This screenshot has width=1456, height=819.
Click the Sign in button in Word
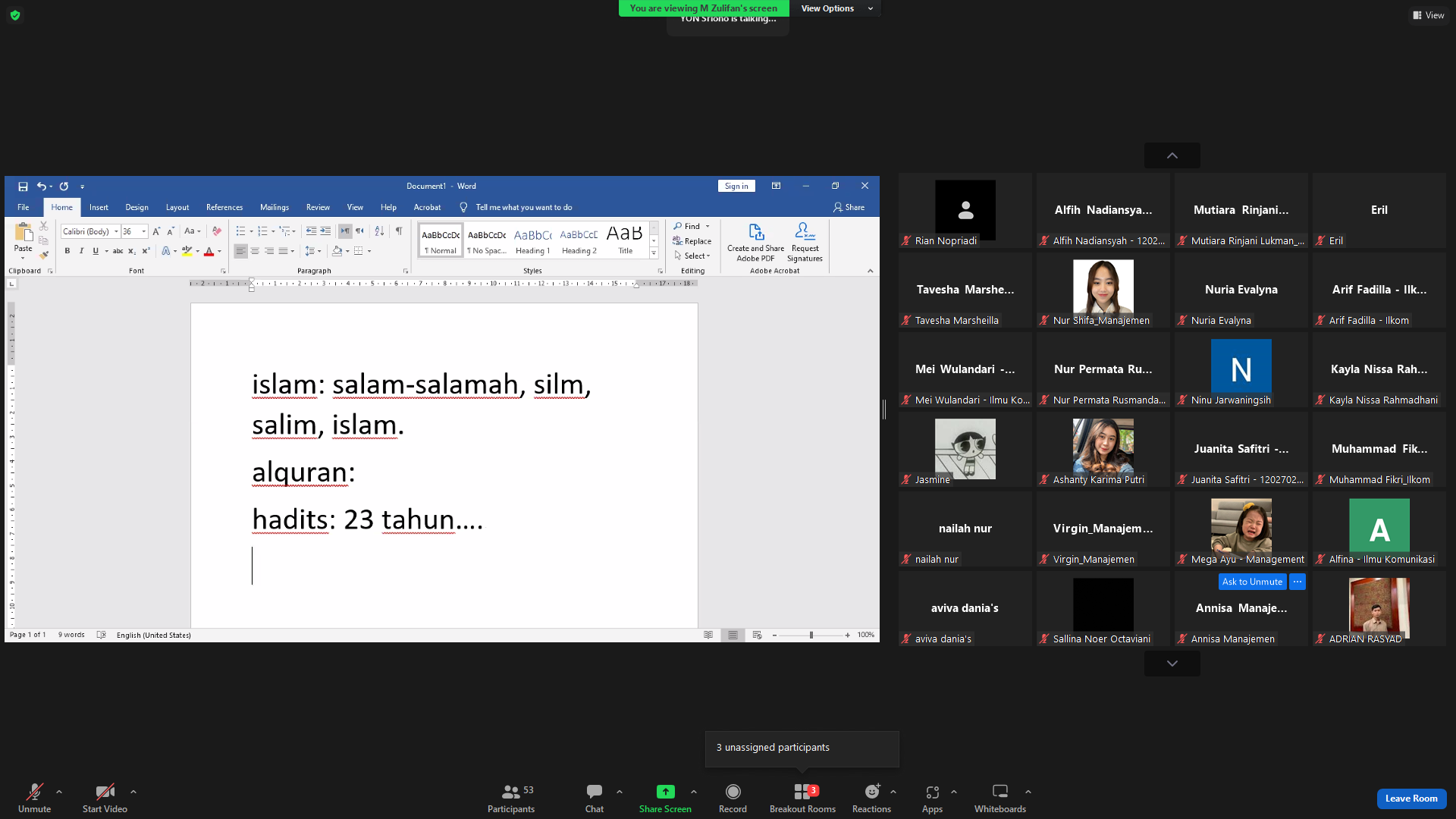coord(736,186)
